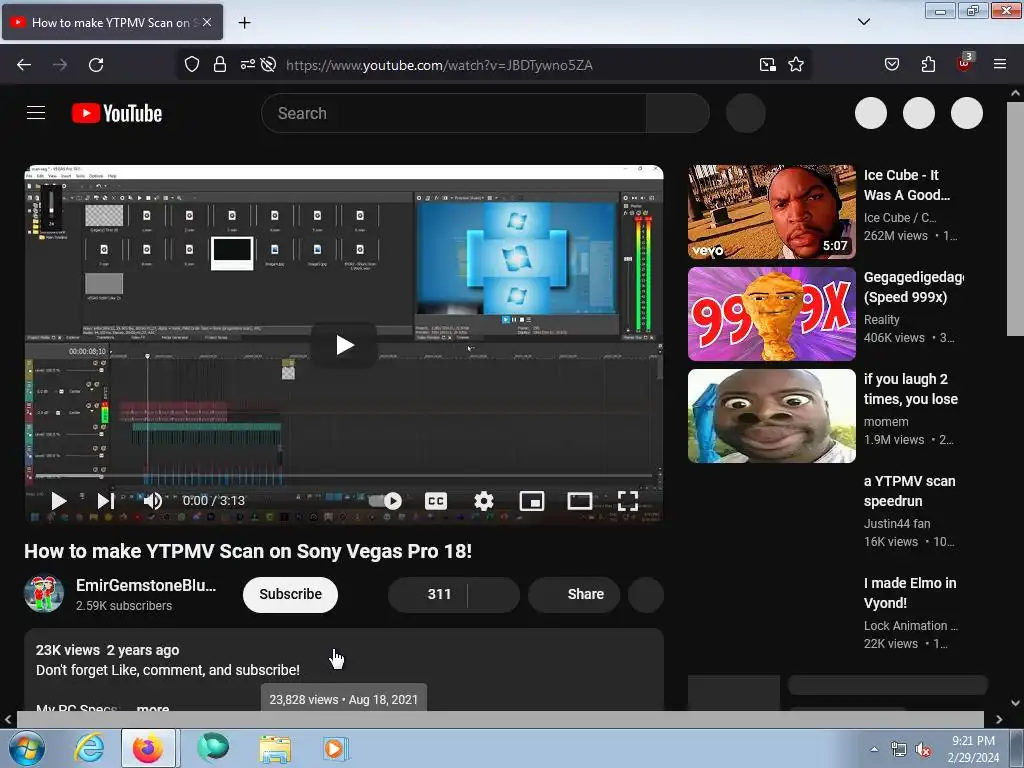Expand the list all tabs chevron
The width and height of the screenshot is (1024, 768).
click(x=863, y=22)
